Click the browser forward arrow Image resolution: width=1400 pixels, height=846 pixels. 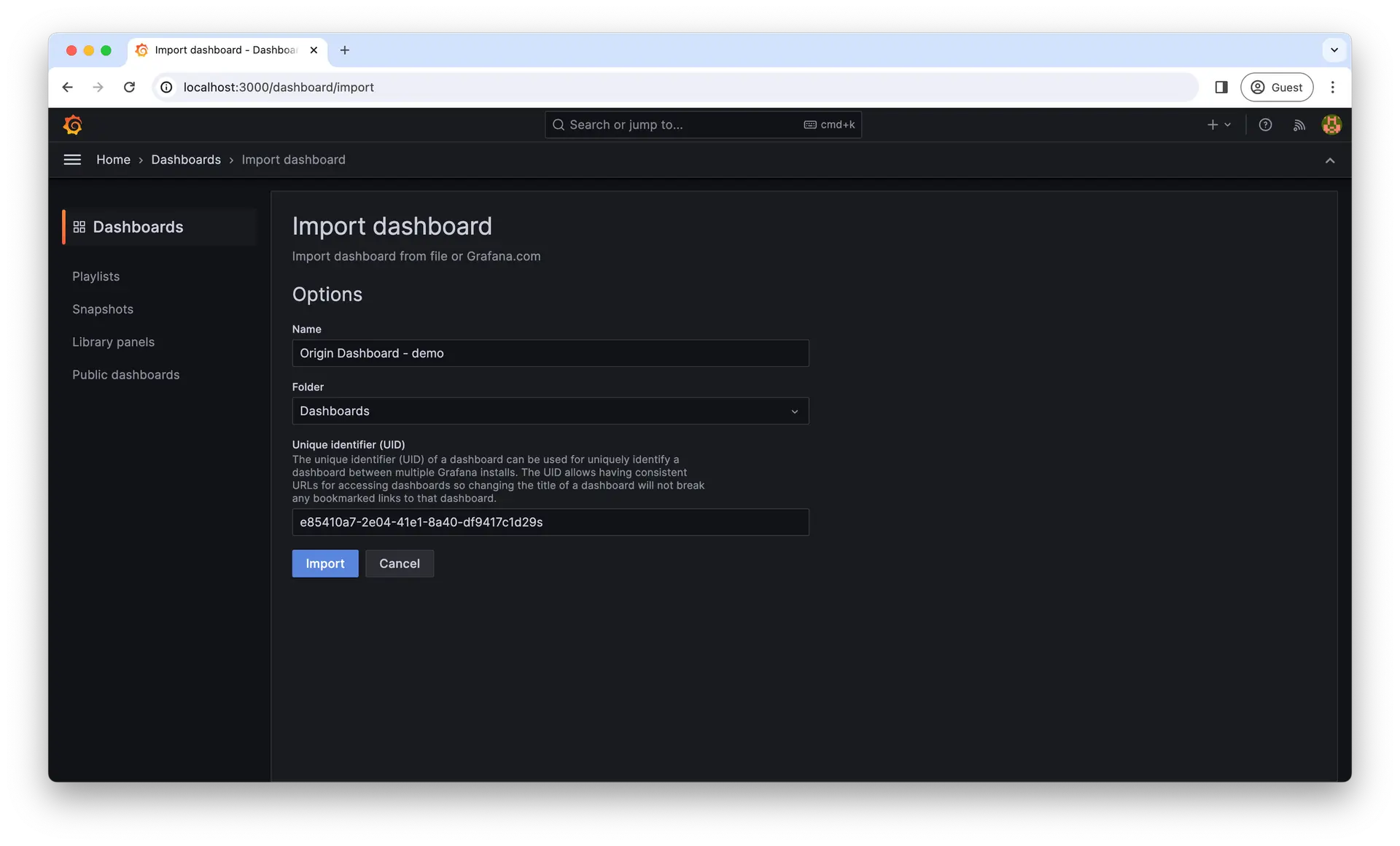(98, 88)
